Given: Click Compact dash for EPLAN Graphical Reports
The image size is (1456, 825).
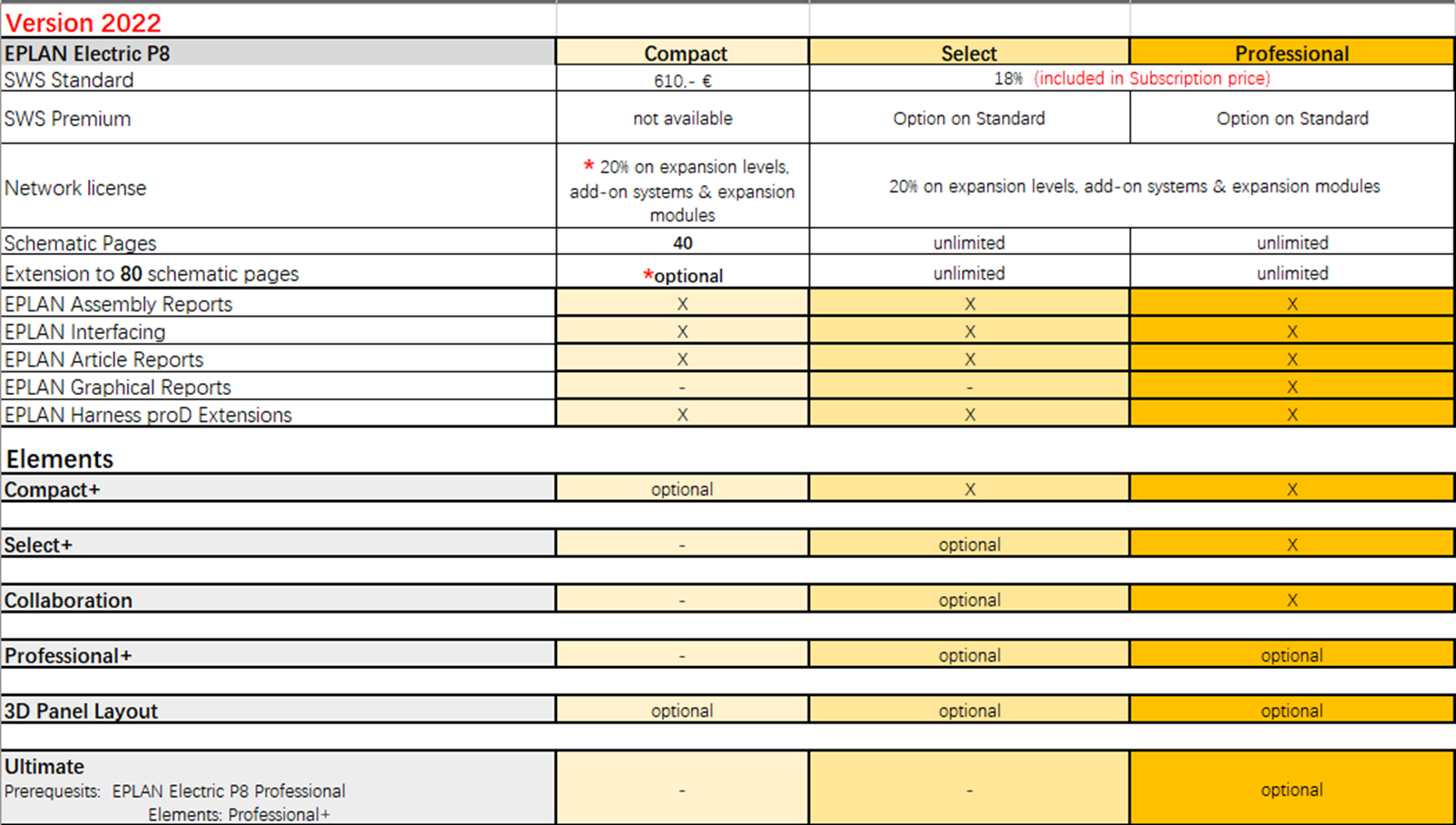Looking at the screenshot, I should pos(683,388).
